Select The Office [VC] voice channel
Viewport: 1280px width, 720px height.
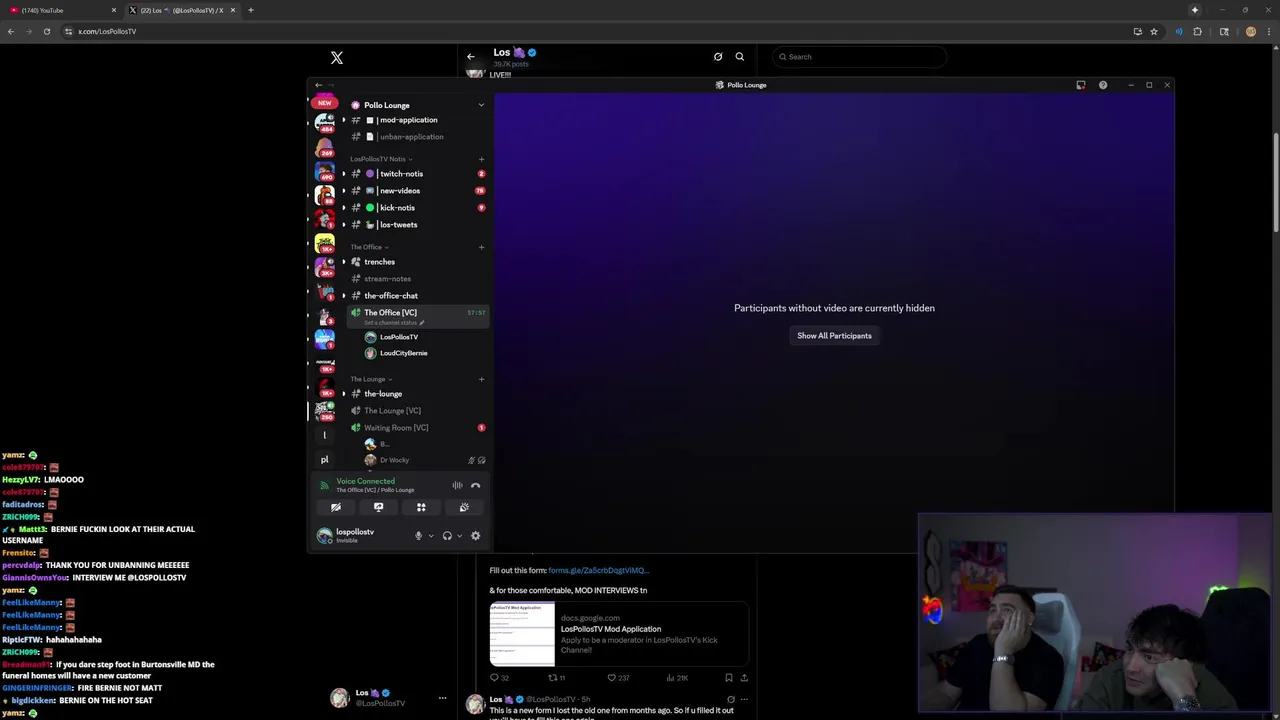pos(416,316)
